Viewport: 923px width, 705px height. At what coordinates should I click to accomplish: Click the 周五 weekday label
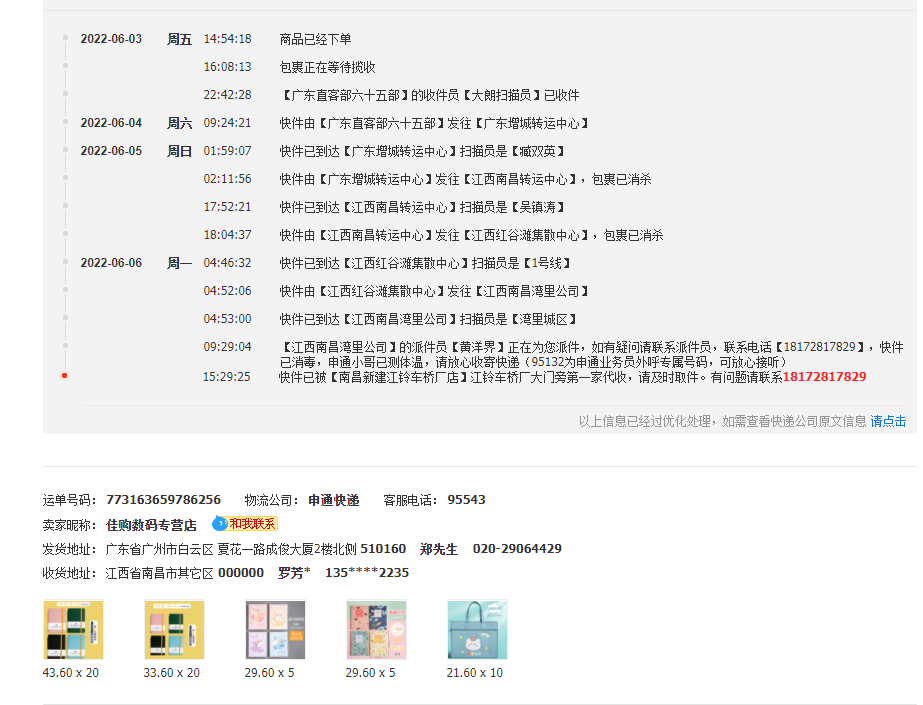[x=179, y=39]
